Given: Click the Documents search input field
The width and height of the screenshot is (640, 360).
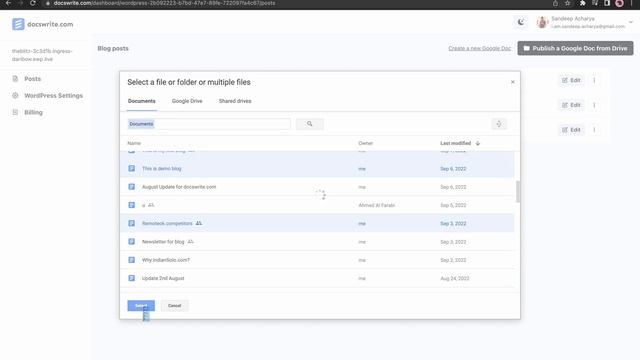Looking at the screenshot, I should click(209, 124).
